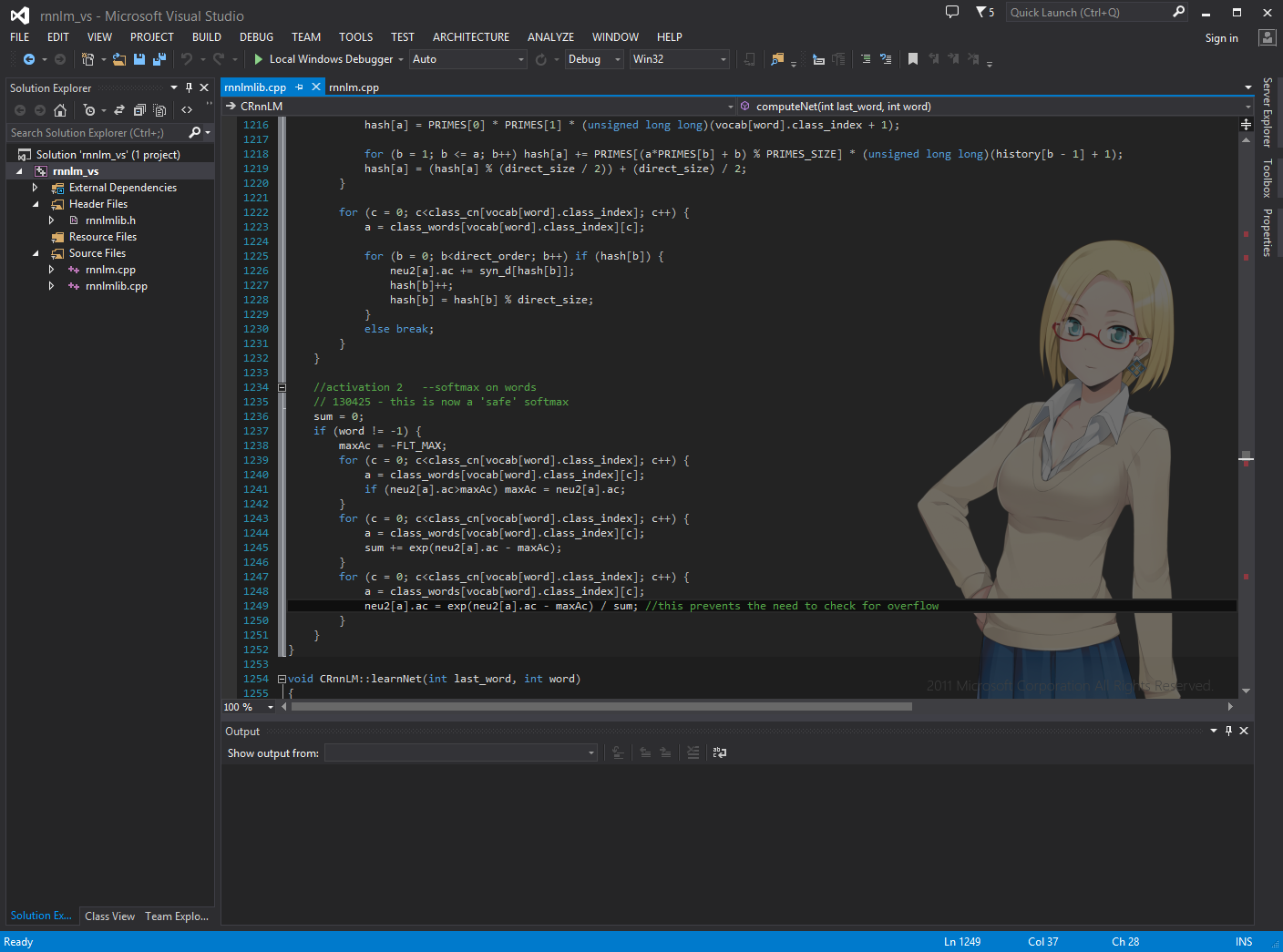Toggle word wrap in the Output panel
This screenshot has height=952, width=1283.
pyautogui.click(x=720, y=752)
